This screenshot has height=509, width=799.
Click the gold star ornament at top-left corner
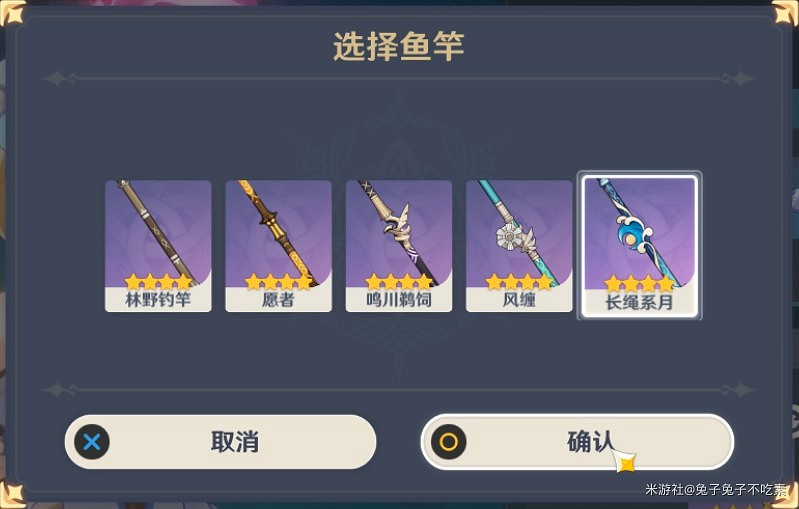click(12, 12)
